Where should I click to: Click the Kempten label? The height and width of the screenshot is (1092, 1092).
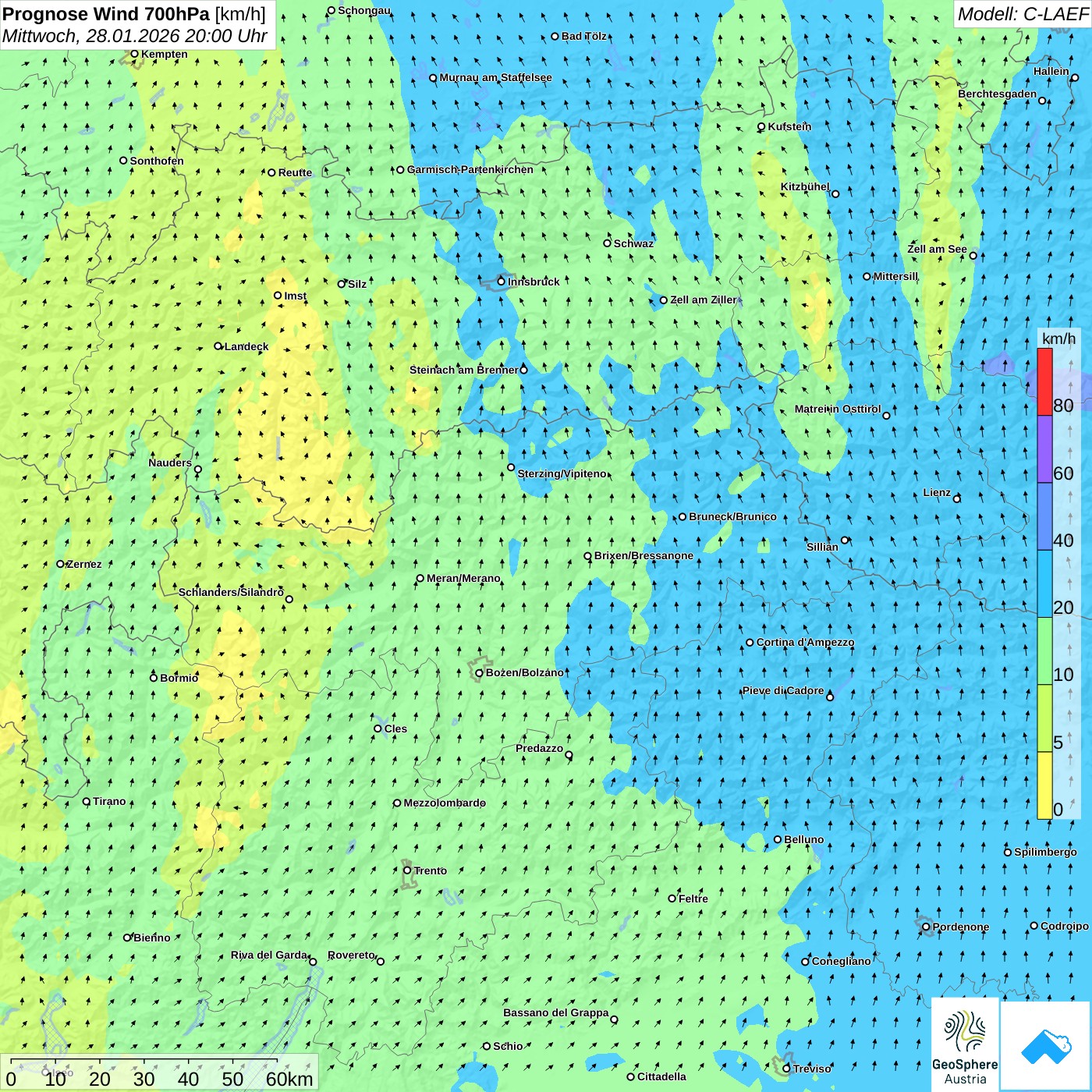coord(165,54)
